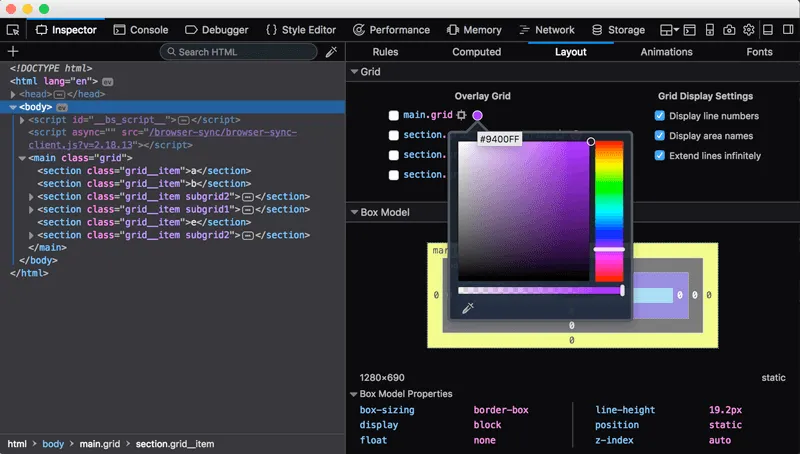This screenshot has height=454, width=800.
Task: Click main.grid in the breadcrumb
Action: 100,444
